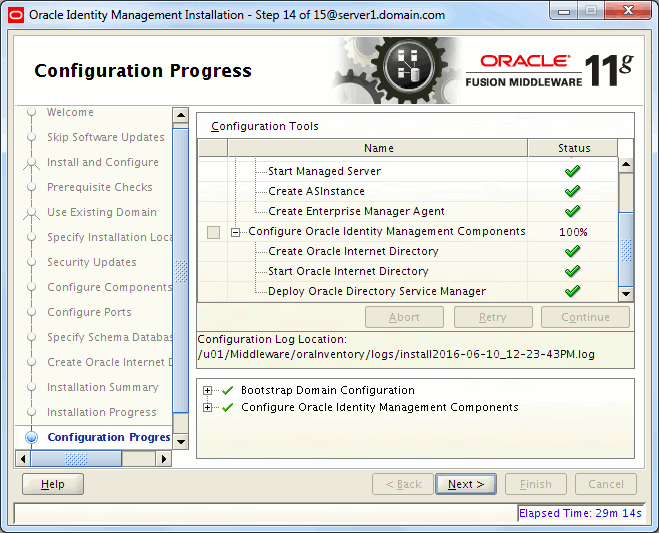This screenshot has width=659, height=533.
Task: Click the Oracle logo in the title bar
Action: point(16,16)
